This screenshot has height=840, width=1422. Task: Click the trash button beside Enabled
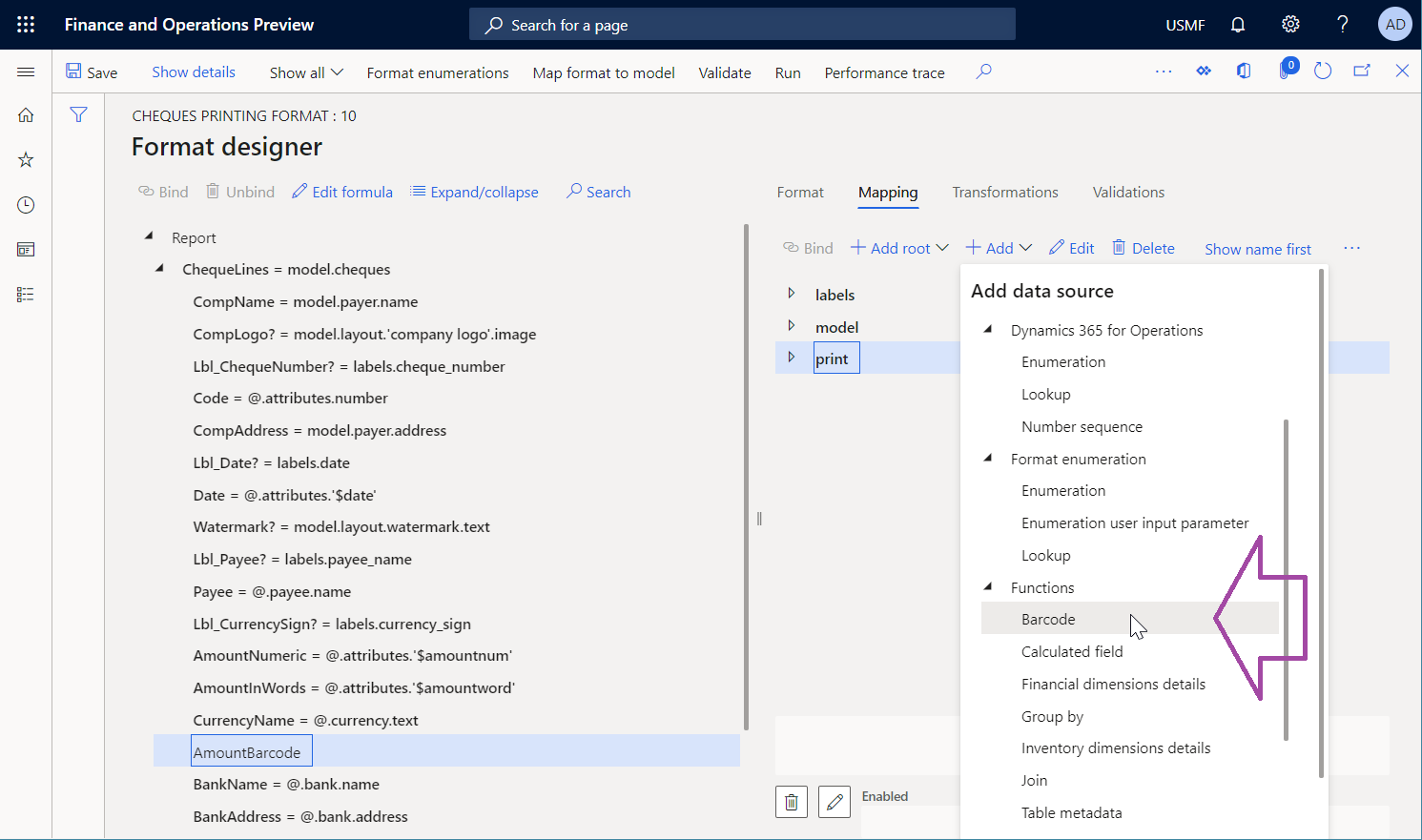792,802
